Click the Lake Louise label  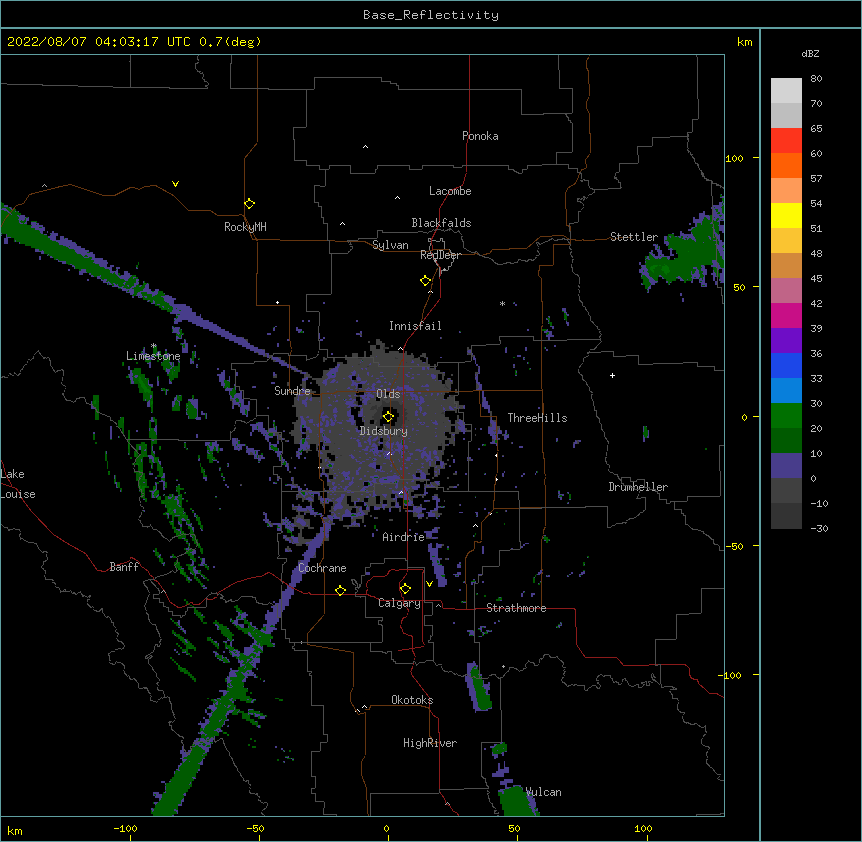pos(18,484)
